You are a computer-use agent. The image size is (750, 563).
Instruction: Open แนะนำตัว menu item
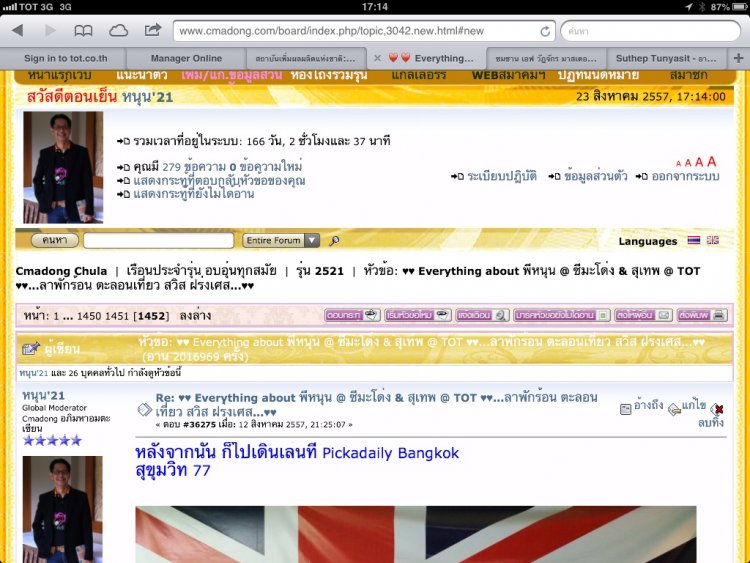tap(141, 76)
